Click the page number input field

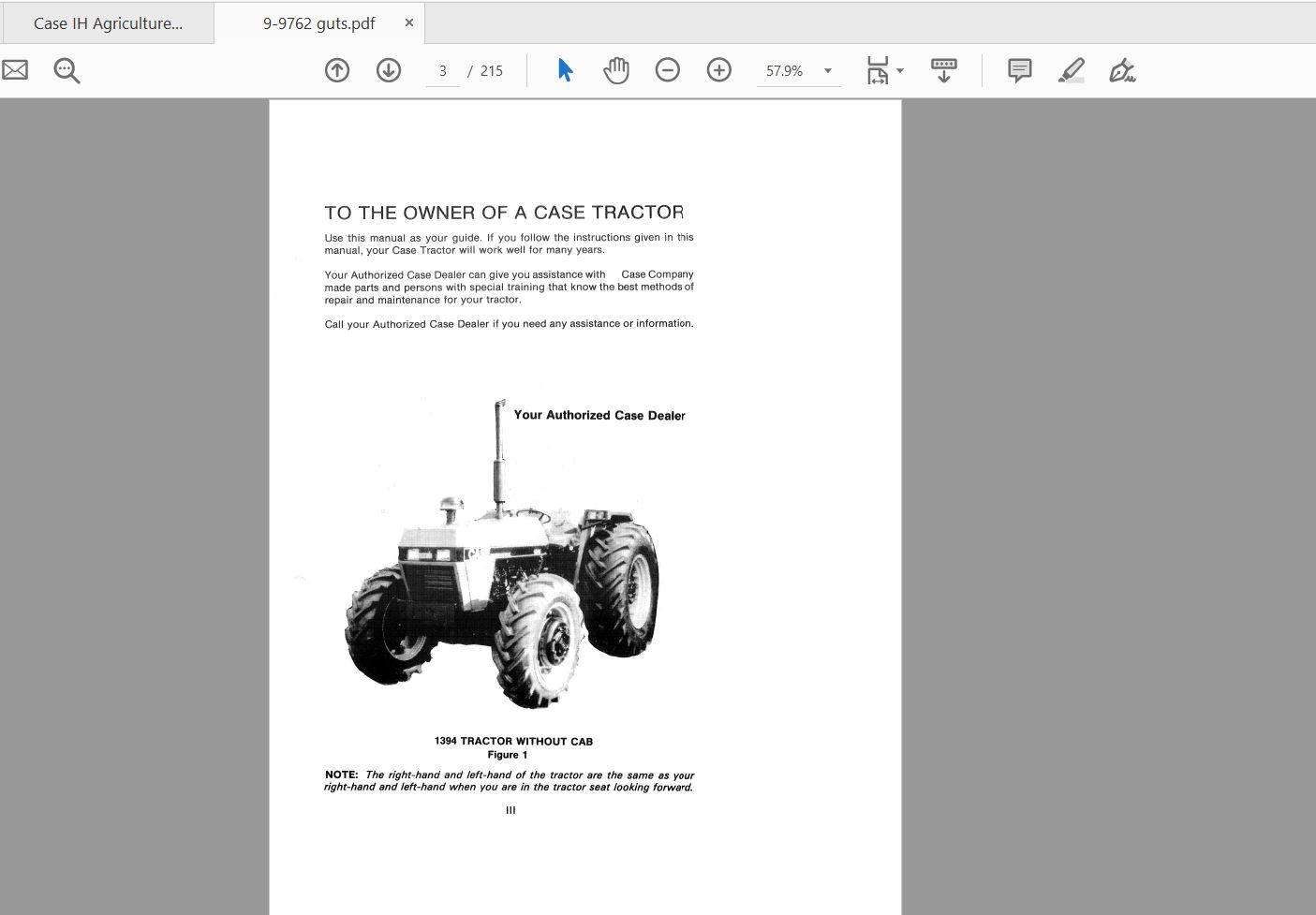443,71
